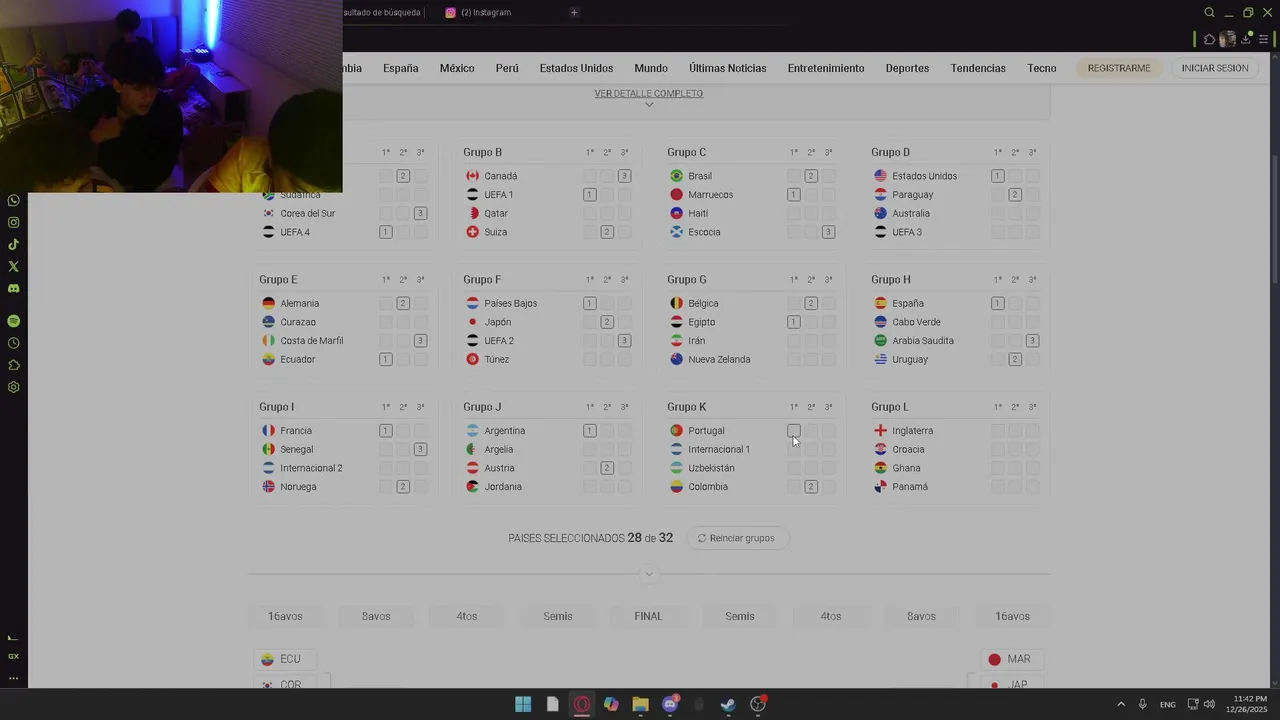Add a new browser tab
Image resolution: width=1280 pixels, height=720 pixels.
point(574,12)
